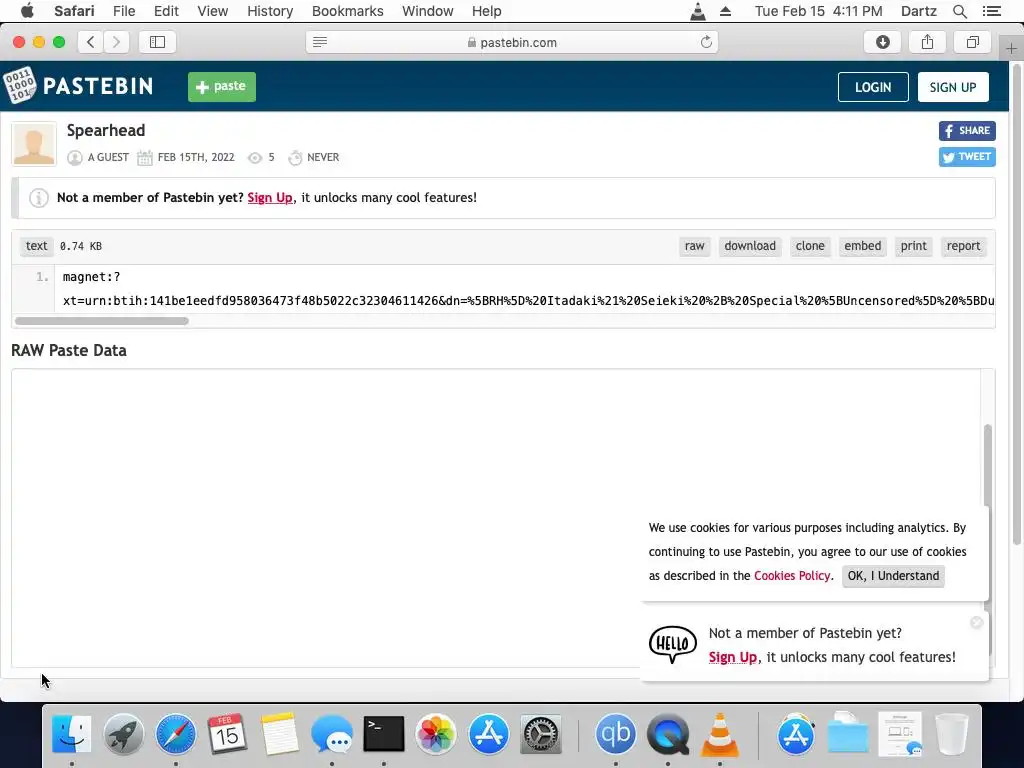Share paste on Facebook
The width and height of the screenshot is (1024, 768).
pyautogui.click(x=967, y=131)
